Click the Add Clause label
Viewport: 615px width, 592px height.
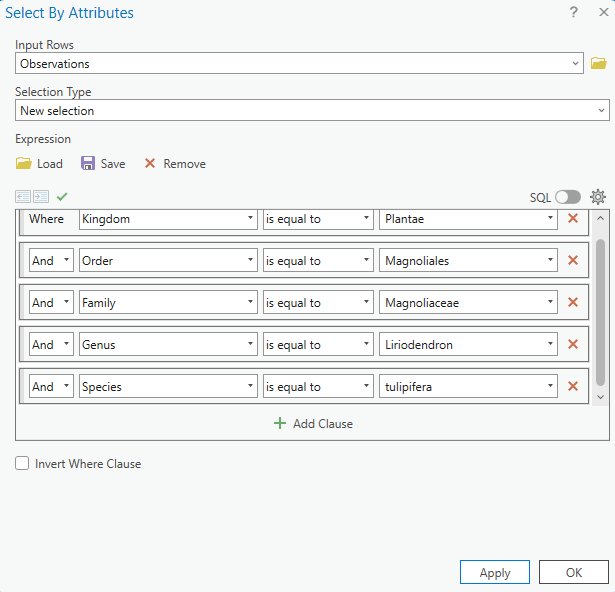323,424
